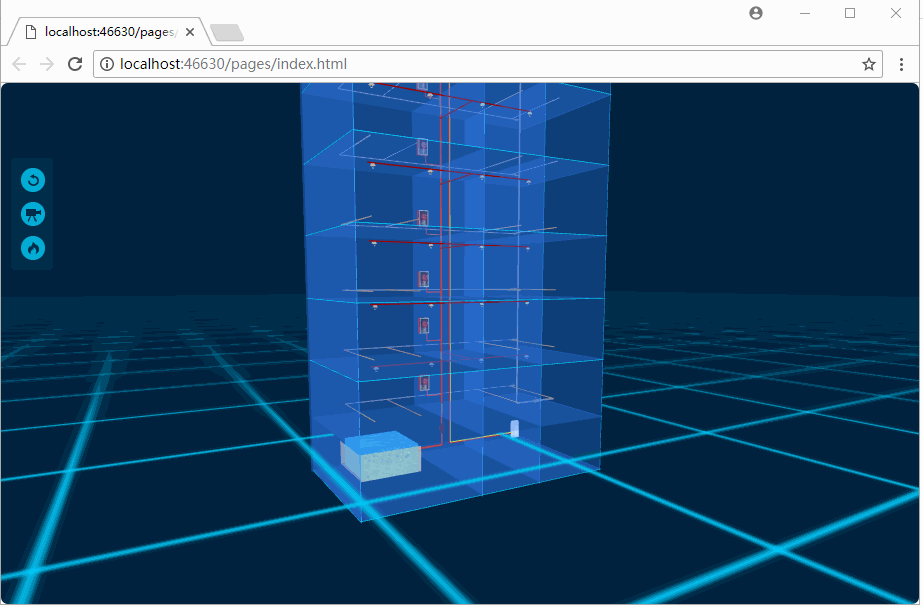Bookmark the page using the star icon
Image resolution: width=923 pixels, height=607 pixels.
point(869,64)
